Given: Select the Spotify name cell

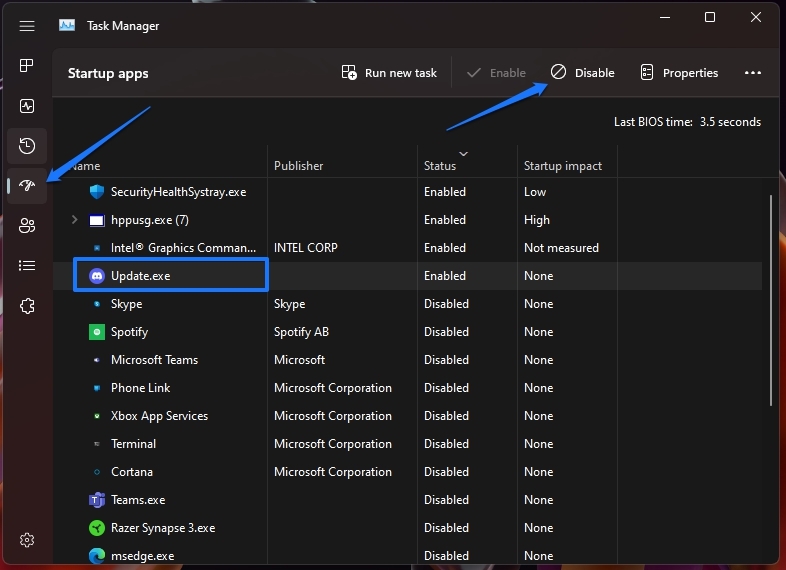Looking at the screenshot, I should (x=129, y=332).
